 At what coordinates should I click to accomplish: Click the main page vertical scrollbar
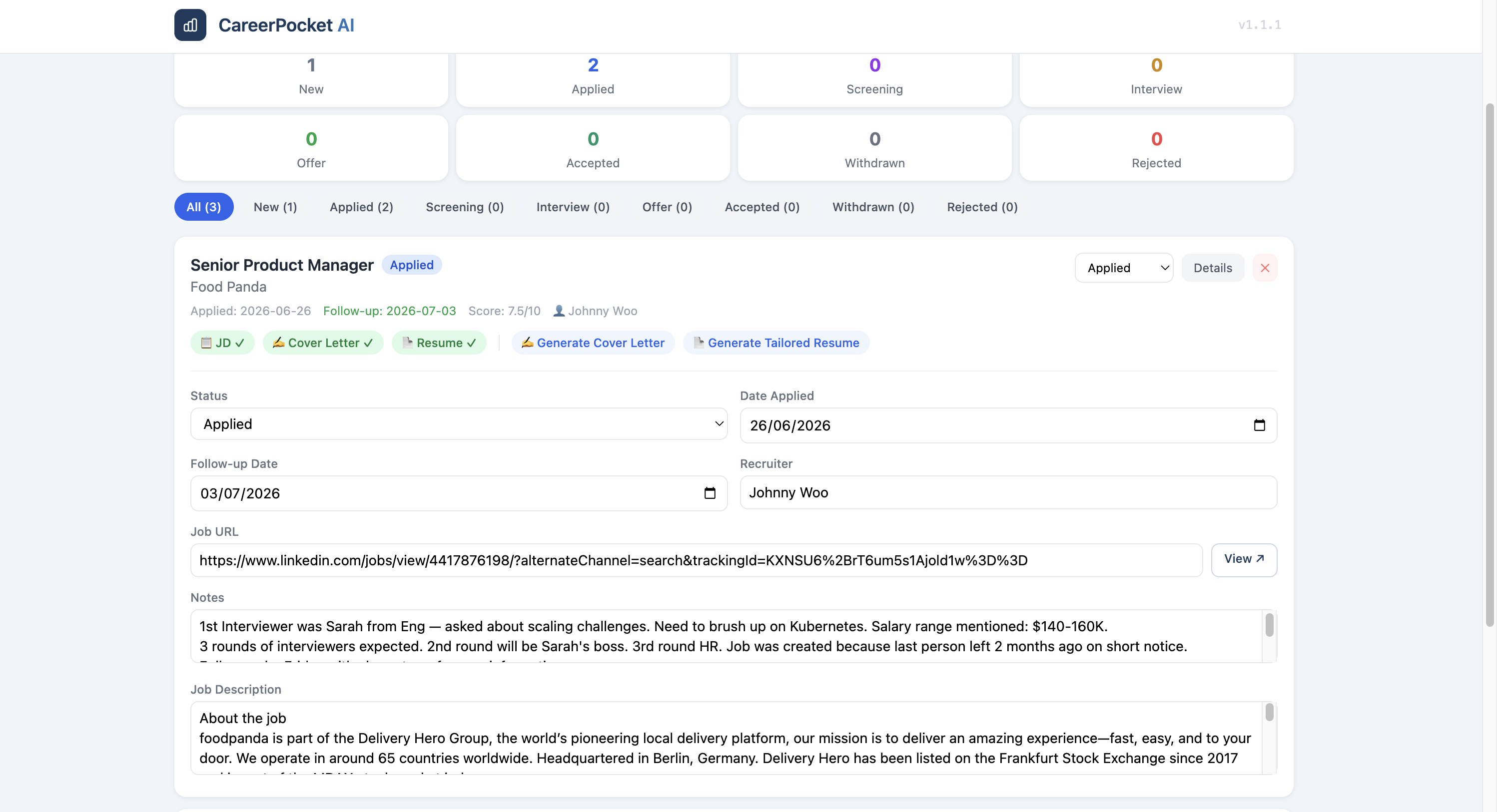(1490, 365)
